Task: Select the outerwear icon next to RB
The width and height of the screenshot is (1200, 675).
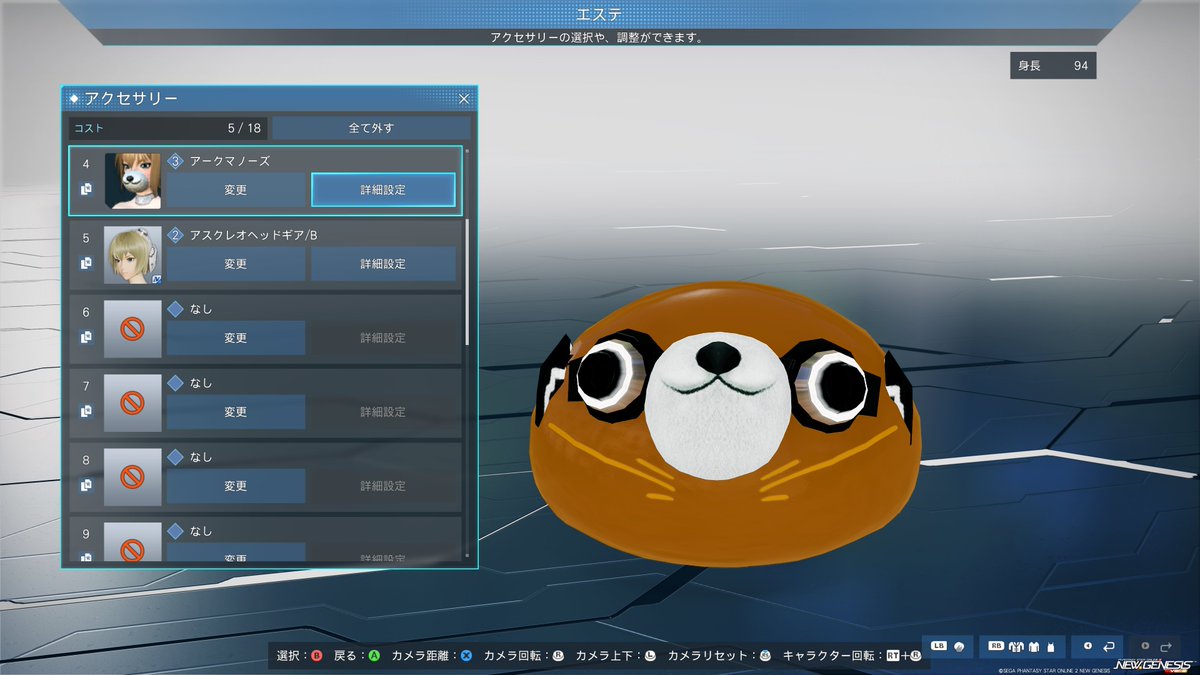Action: coord(1017,646)
